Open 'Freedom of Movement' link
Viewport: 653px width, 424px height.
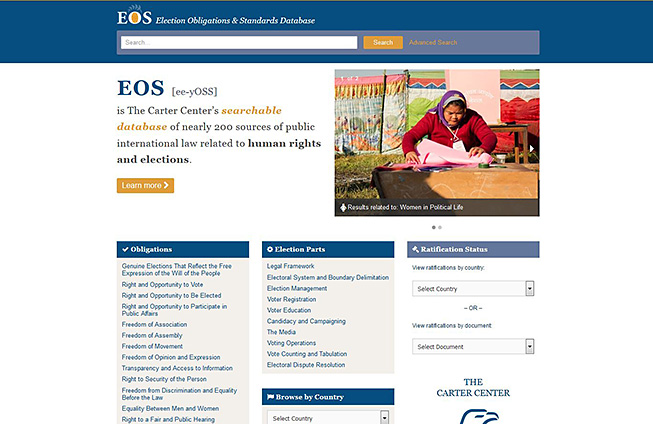tap(152, 346)
